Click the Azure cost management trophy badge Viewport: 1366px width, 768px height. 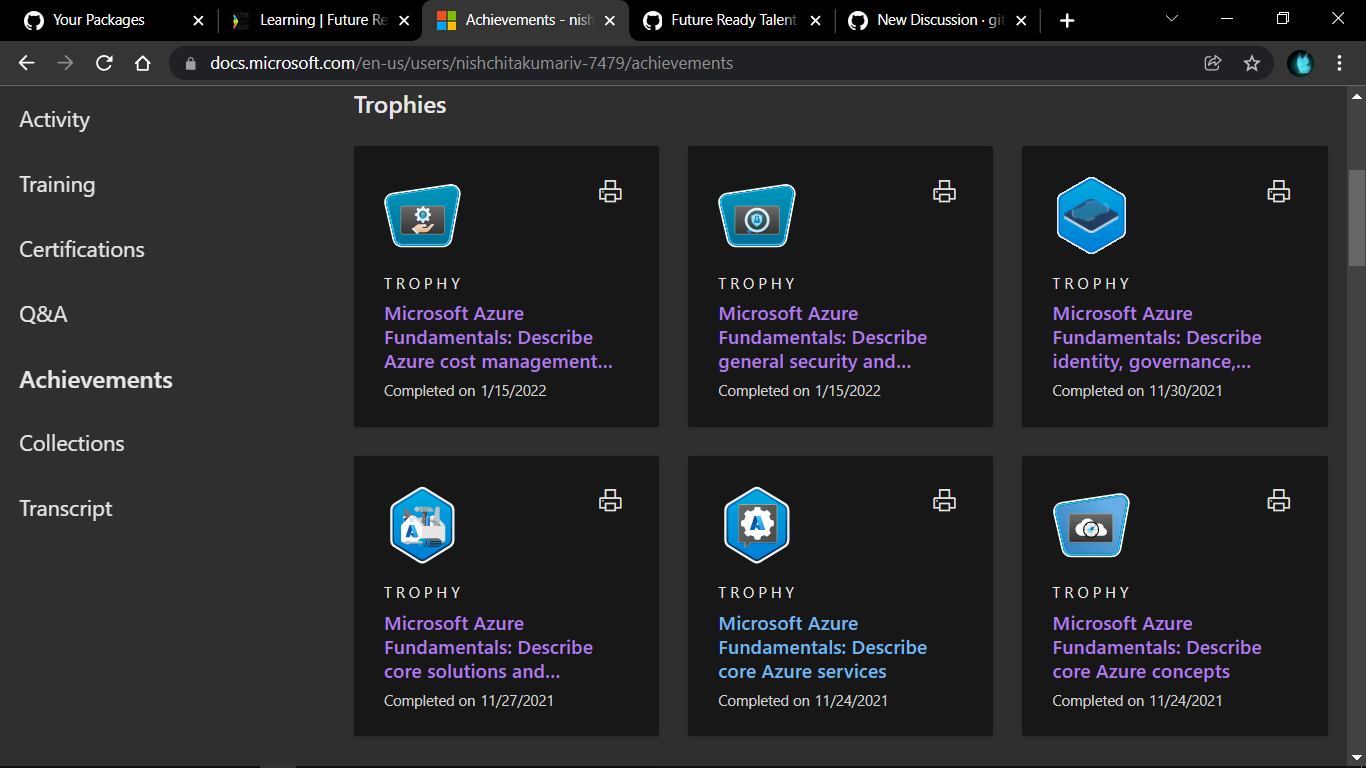click(x=422, y=216)
